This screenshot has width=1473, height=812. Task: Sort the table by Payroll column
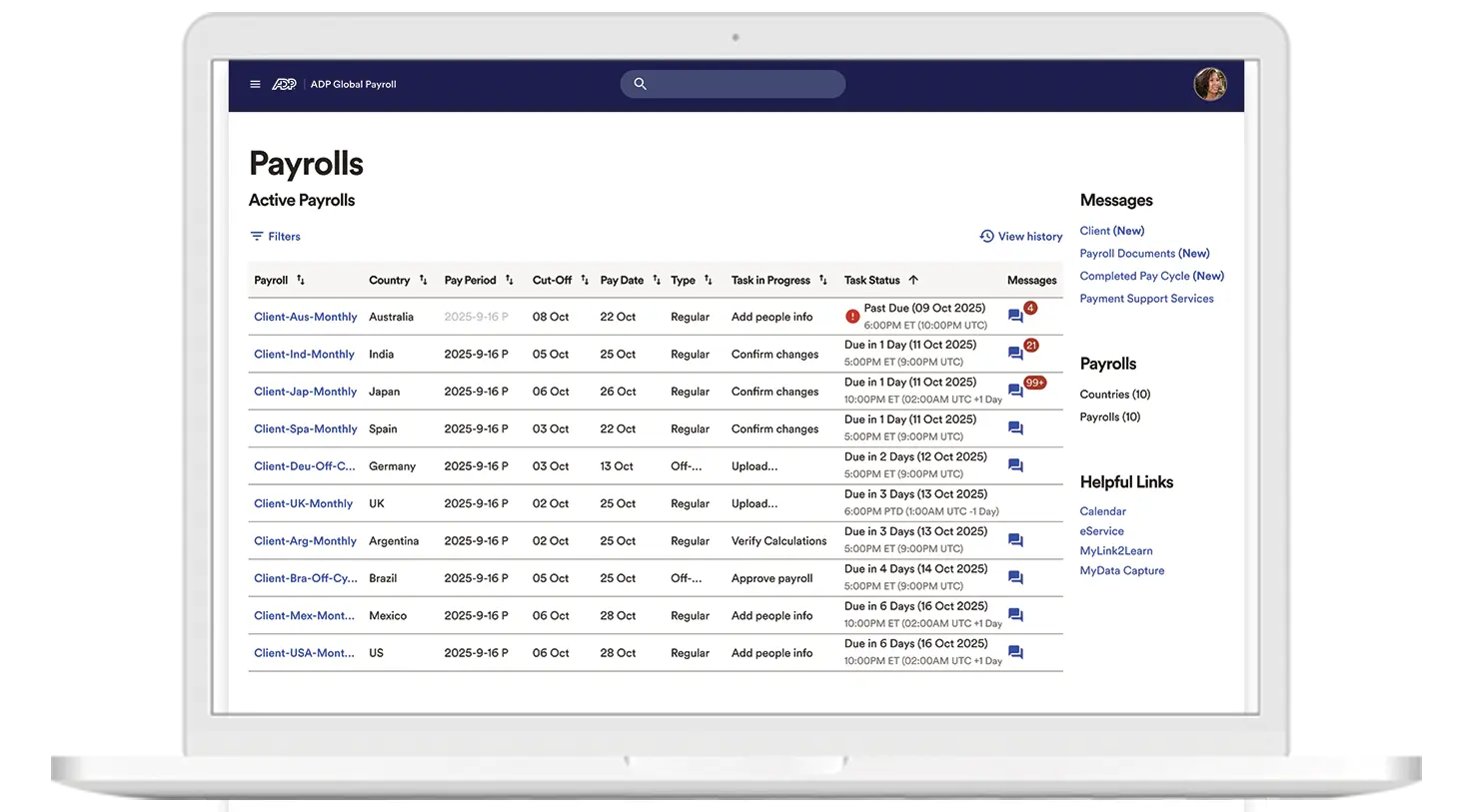[x=301, y=281]
